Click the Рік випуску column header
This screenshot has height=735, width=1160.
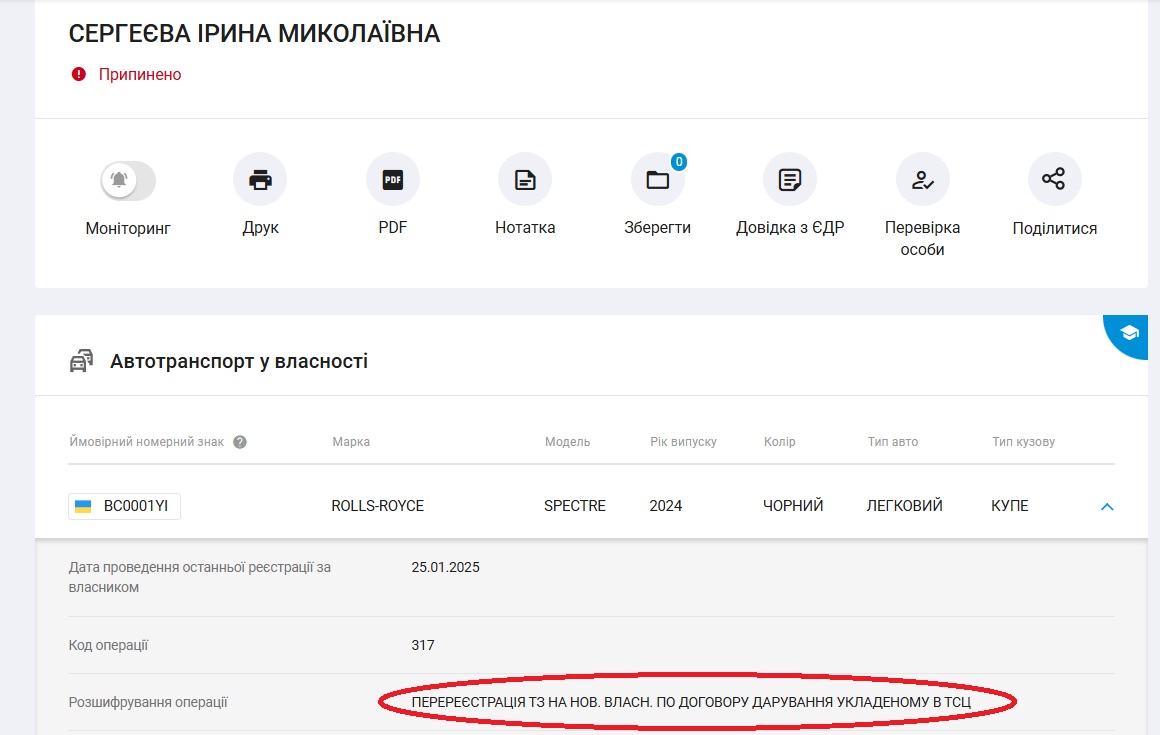[683, 442]
